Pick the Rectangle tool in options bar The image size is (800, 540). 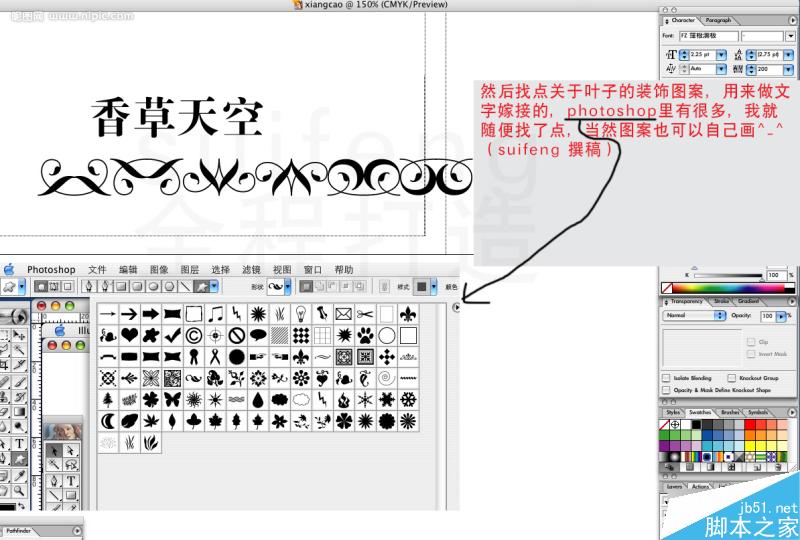pos(120,286)
